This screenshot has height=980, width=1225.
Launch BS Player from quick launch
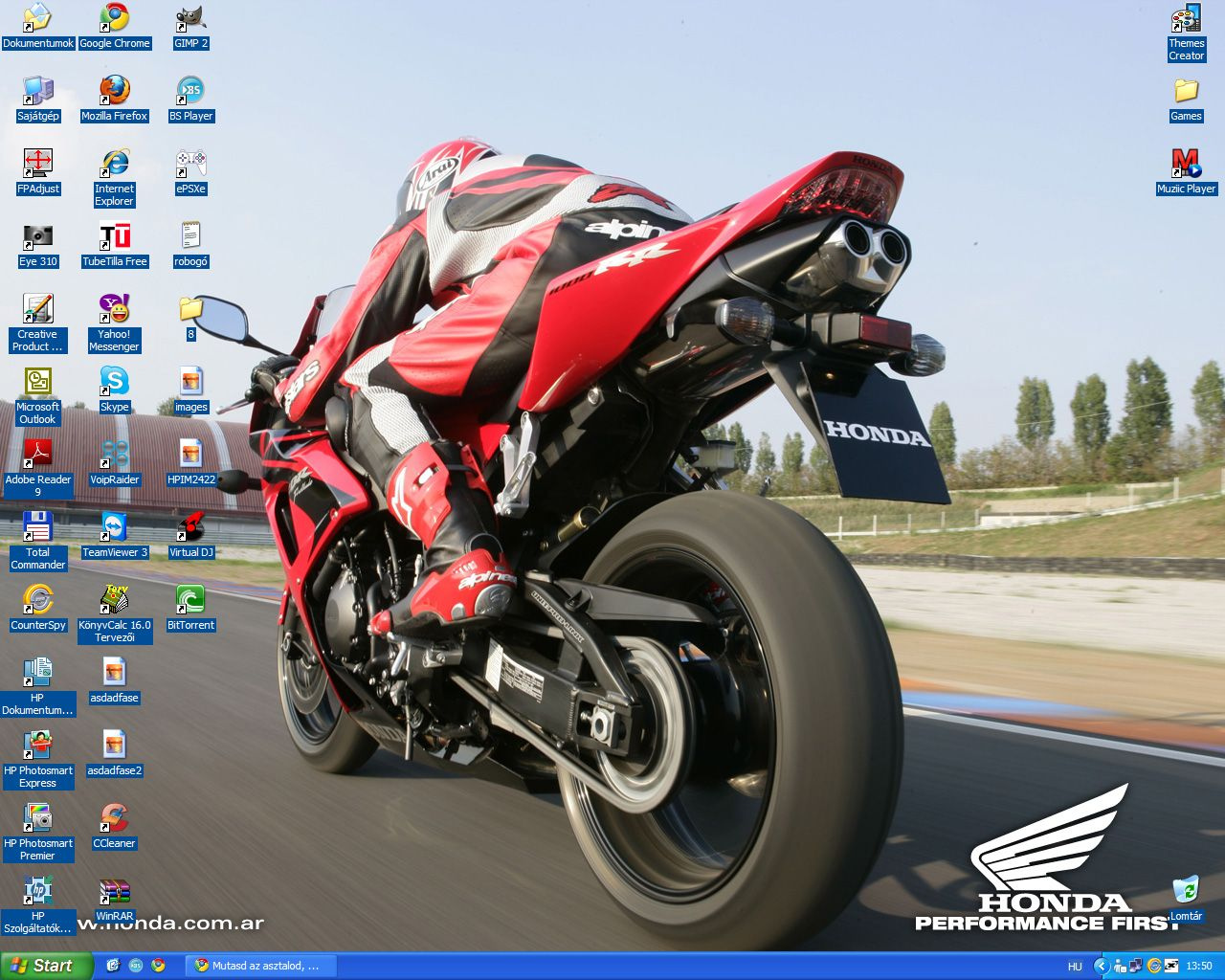point(136,966)
